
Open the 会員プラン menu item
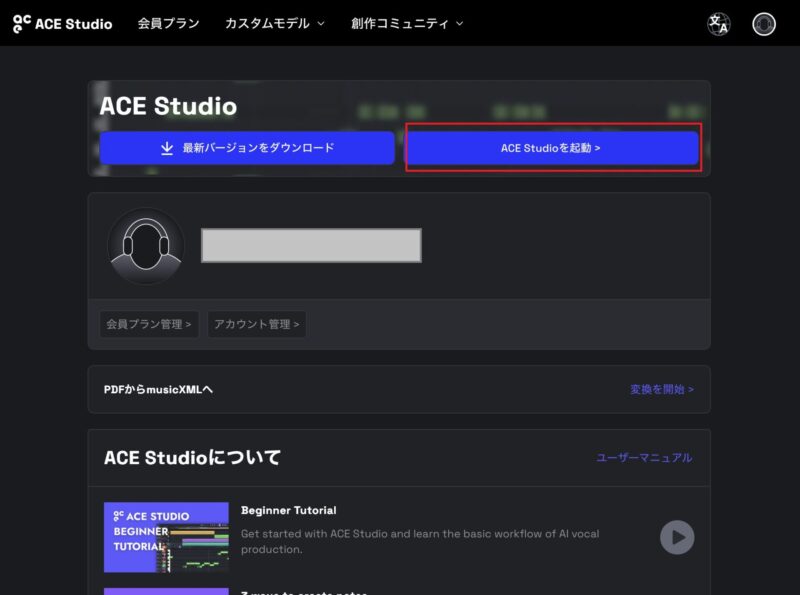(x=169, y=23)
